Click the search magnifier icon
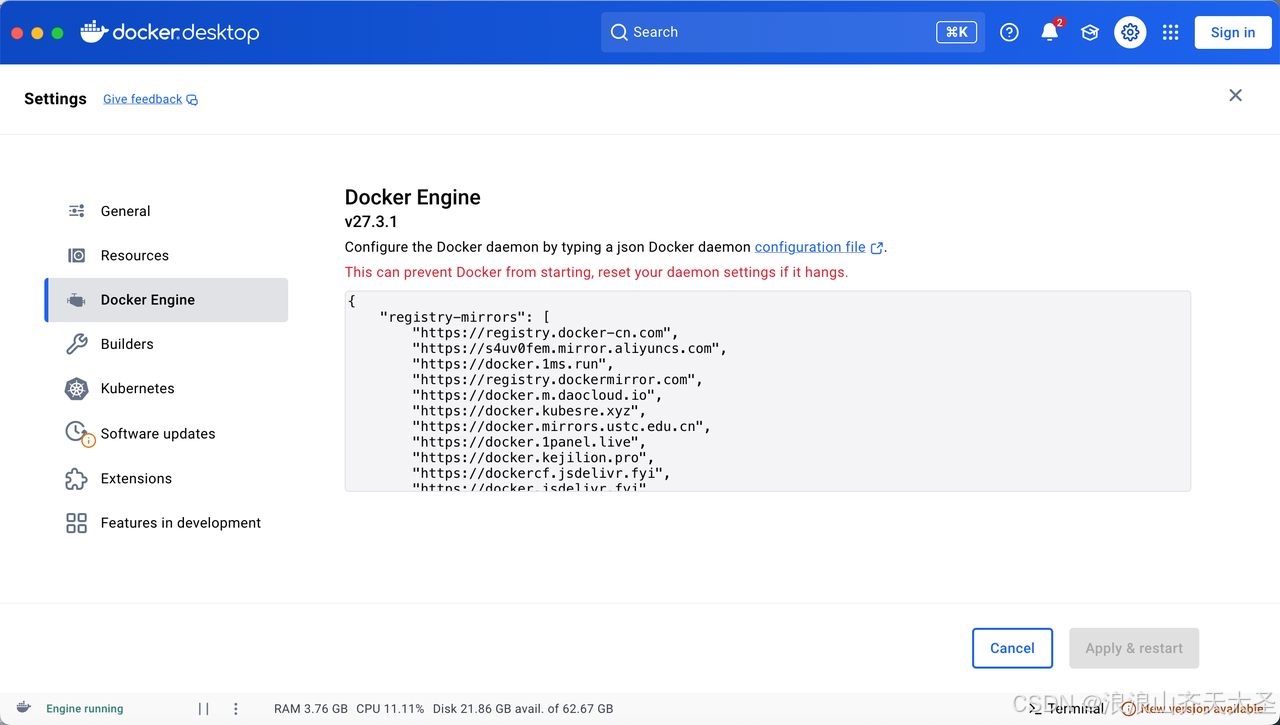 point(619,32)
